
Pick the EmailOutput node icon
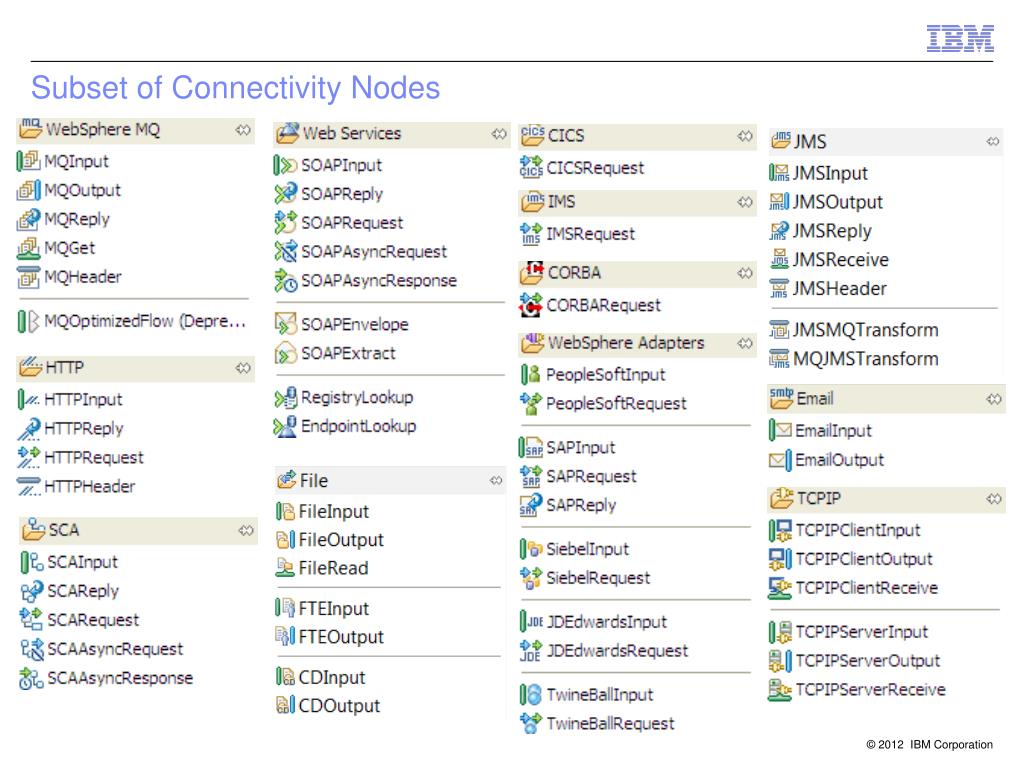pyautogui.click(x=780, y=460)
